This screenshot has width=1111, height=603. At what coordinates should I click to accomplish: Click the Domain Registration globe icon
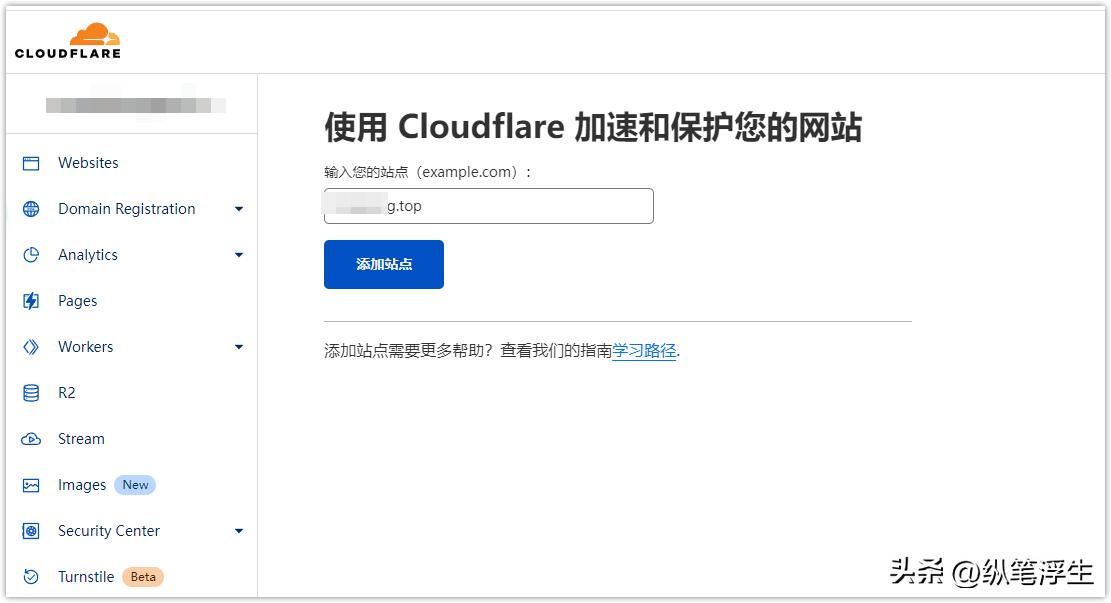[x=31, y=208]
